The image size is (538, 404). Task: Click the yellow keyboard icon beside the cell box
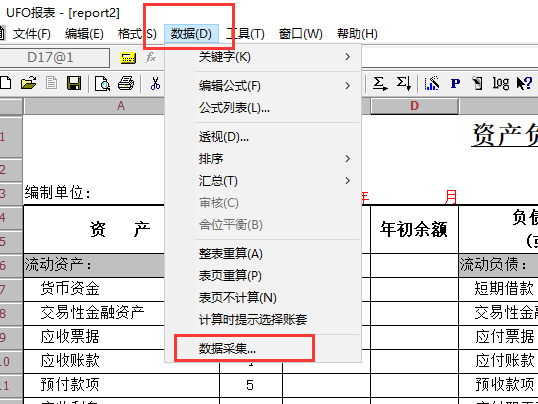[x=128, y=58]
